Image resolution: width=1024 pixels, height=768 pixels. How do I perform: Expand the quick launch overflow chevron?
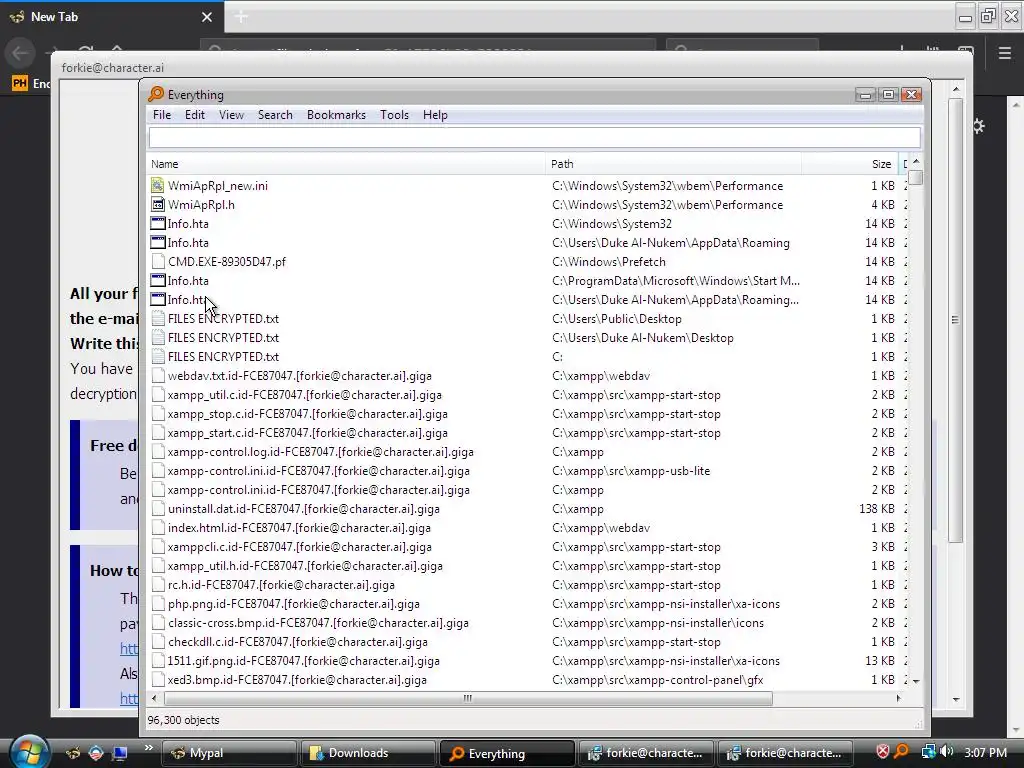coord(148,748)
